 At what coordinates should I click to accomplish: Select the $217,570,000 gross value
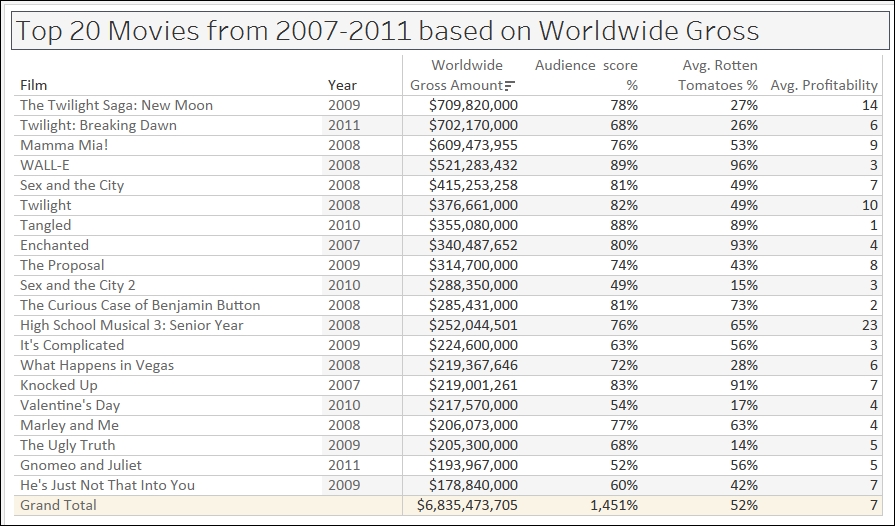point(473,405)
